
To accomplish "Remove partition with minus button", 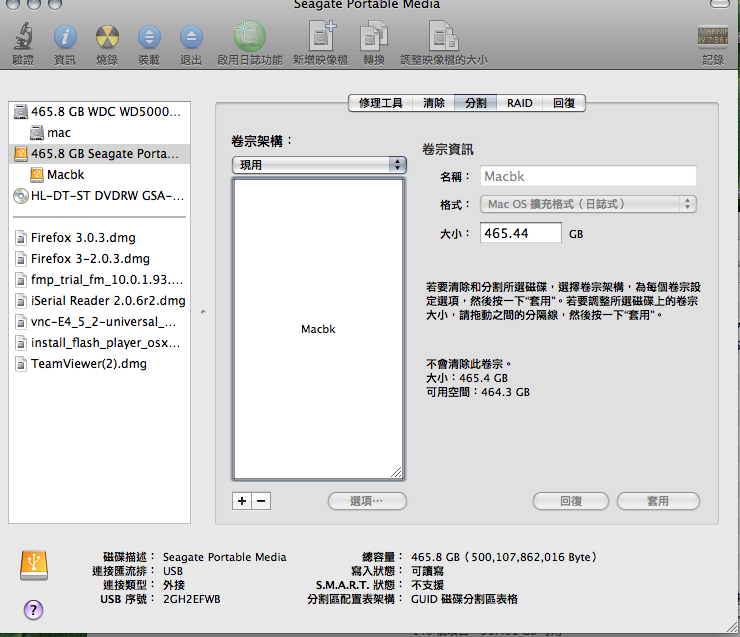I will [x=261, y=501].
